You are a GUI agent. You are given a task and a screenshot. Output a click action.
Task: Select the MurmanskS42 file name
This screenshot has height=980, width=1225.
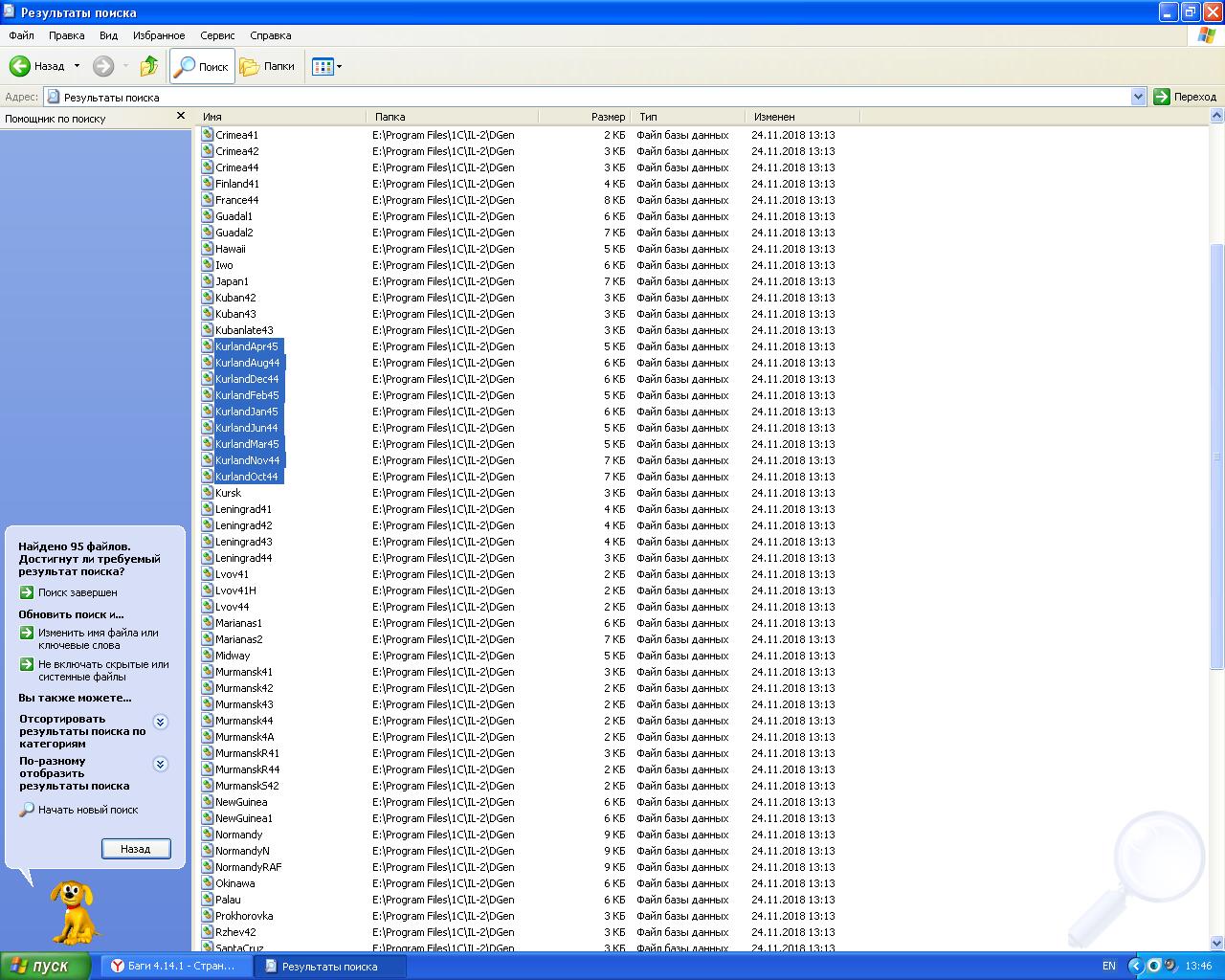click(x=247, y=786)
